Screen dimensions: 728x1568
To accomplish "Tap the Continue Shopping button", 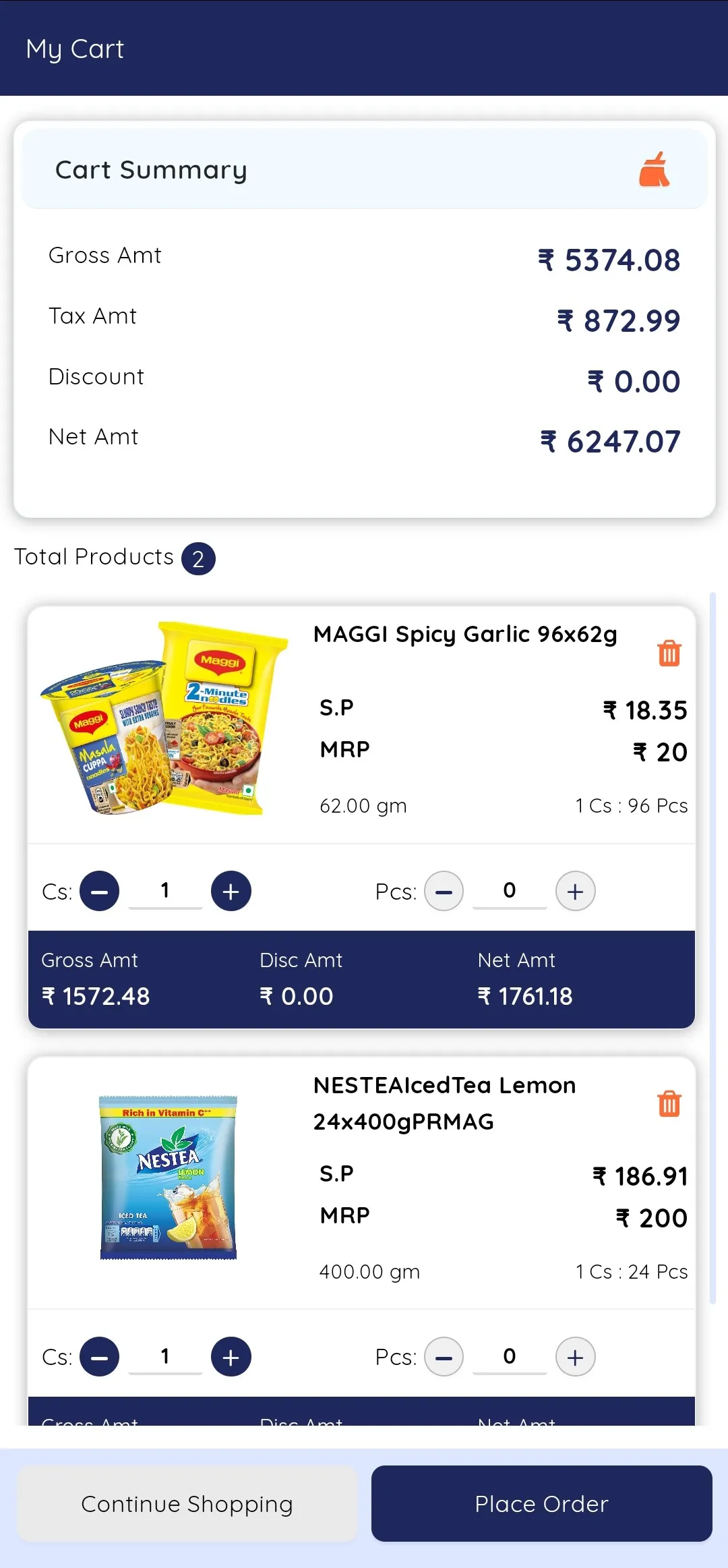I will [187, 1504].
